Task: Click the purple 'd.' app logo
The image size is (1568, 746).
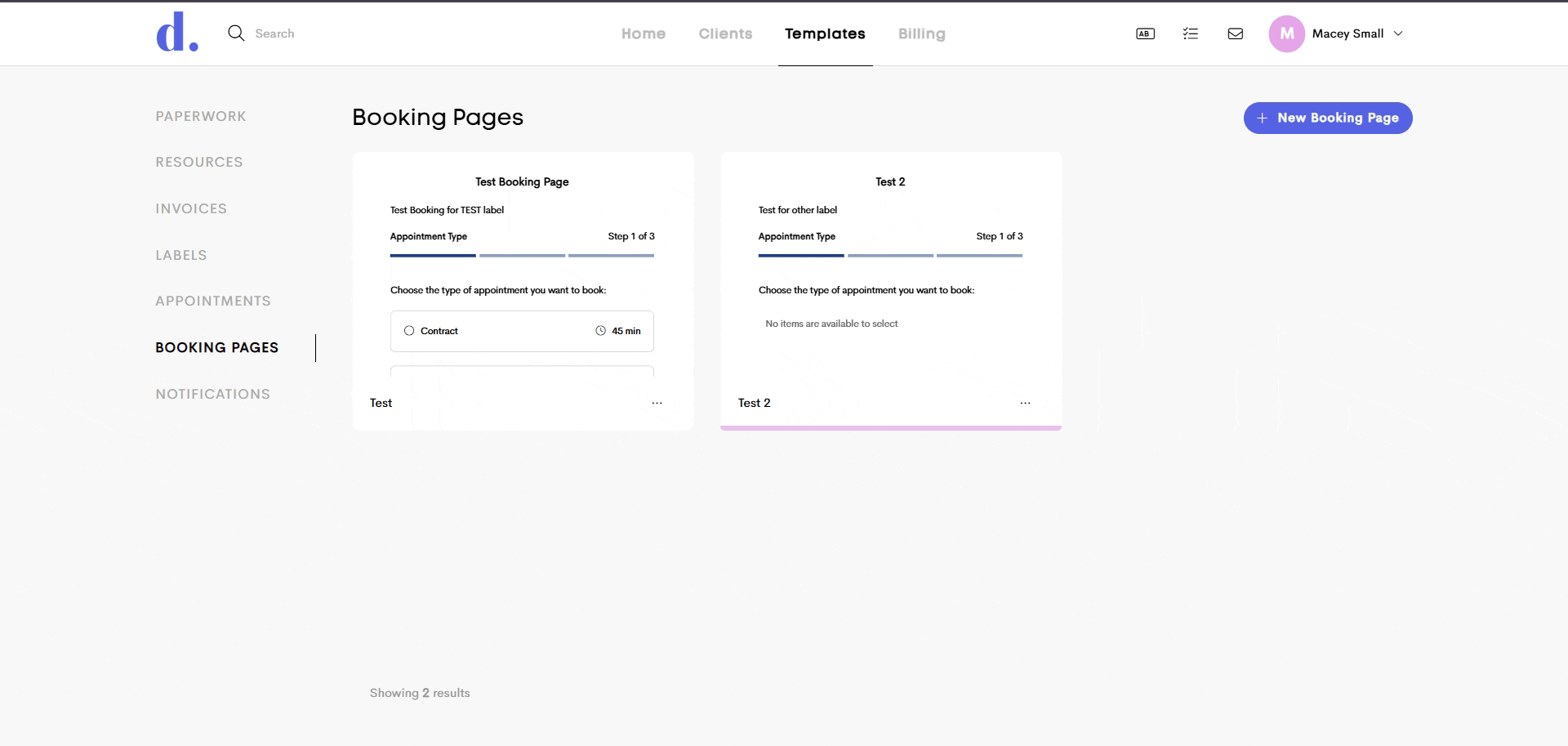Action: tap(177, 33)
